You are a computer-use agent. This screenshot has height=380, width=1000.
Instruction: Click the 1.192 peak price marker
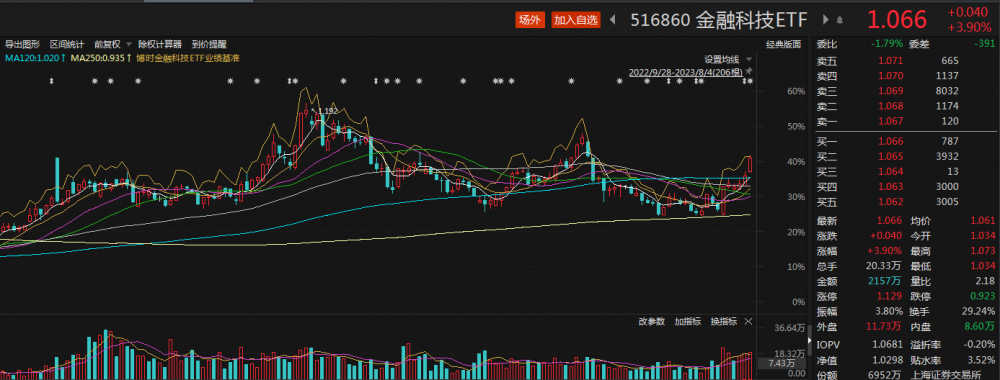click(327, 111)
